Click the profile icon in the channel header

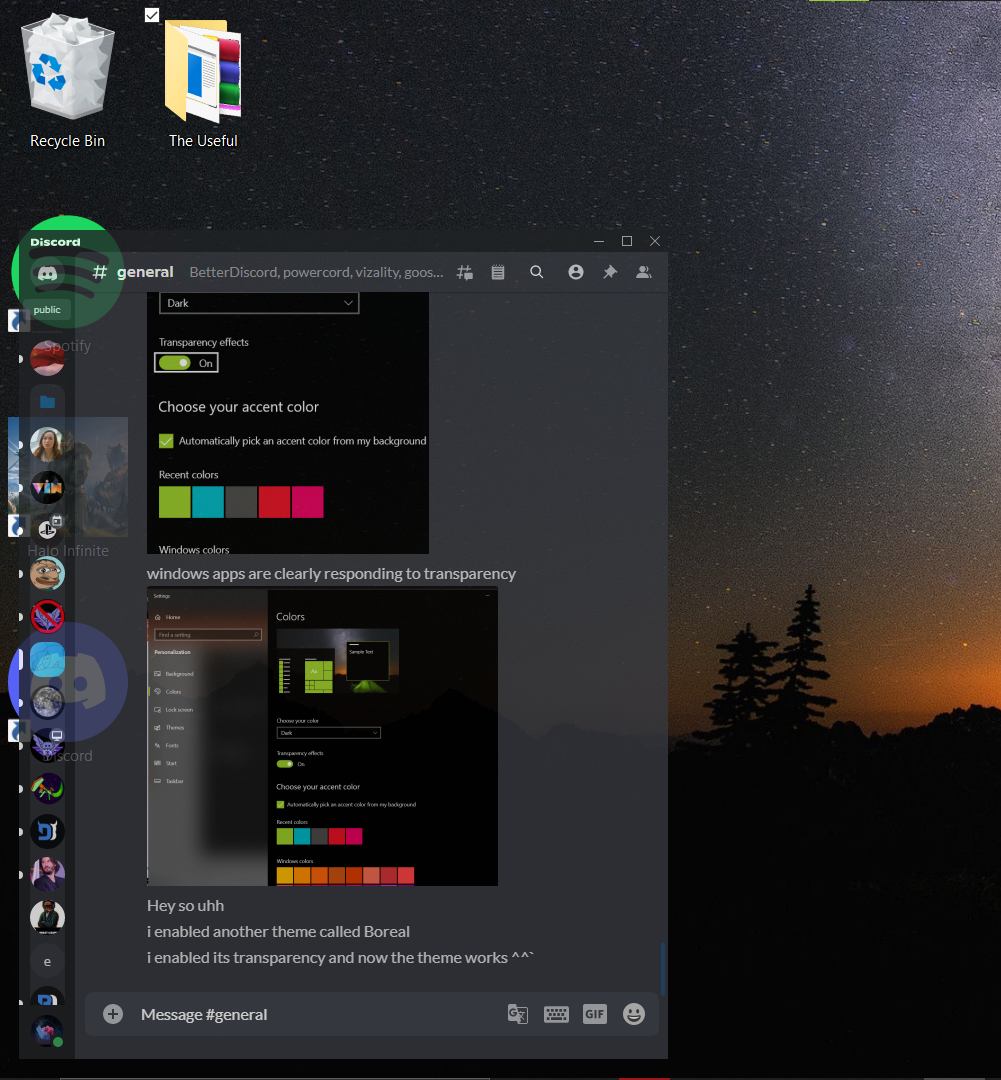pyautogui.click(x=576, y=271)
